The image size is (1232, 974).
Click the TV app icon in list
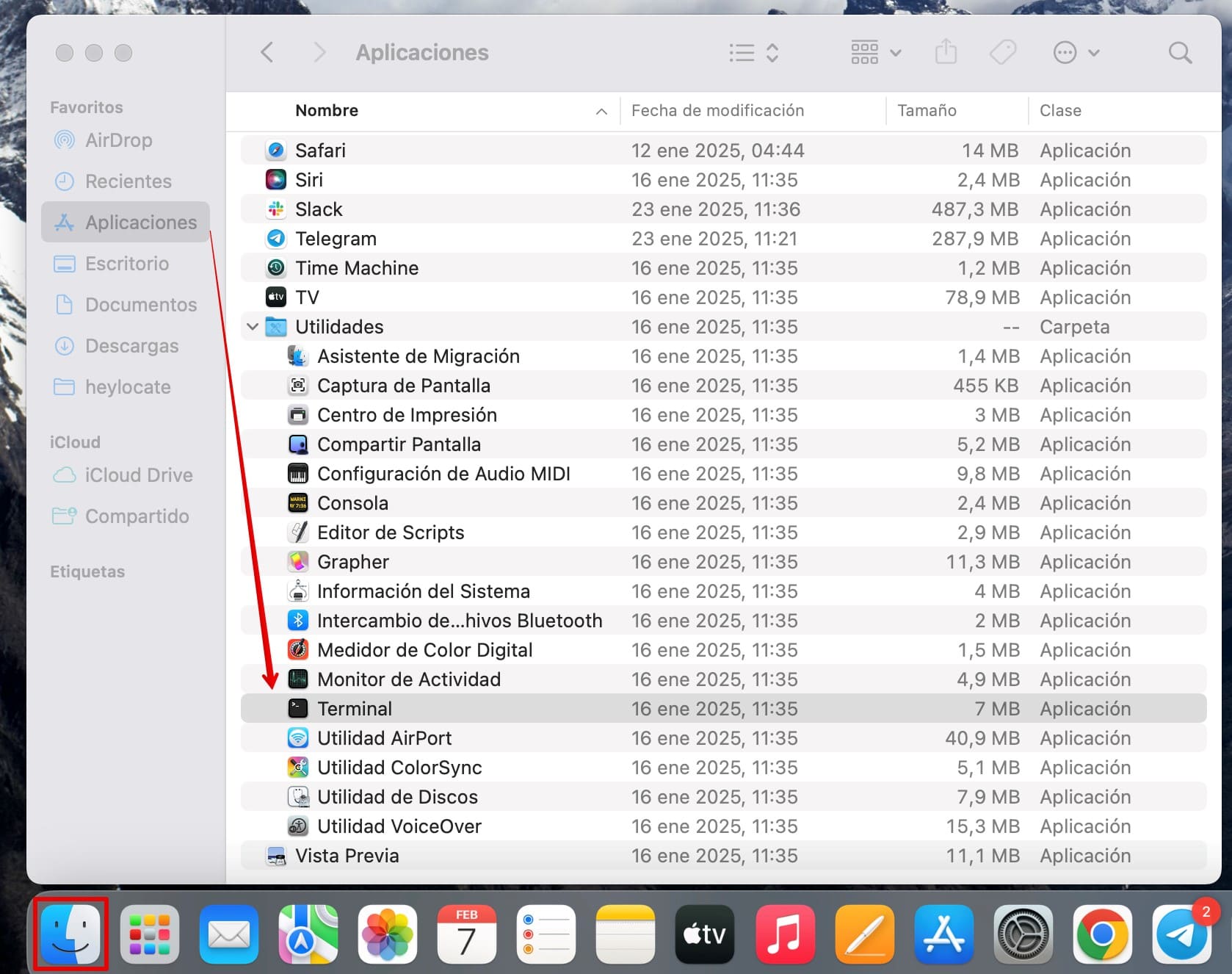276,297
